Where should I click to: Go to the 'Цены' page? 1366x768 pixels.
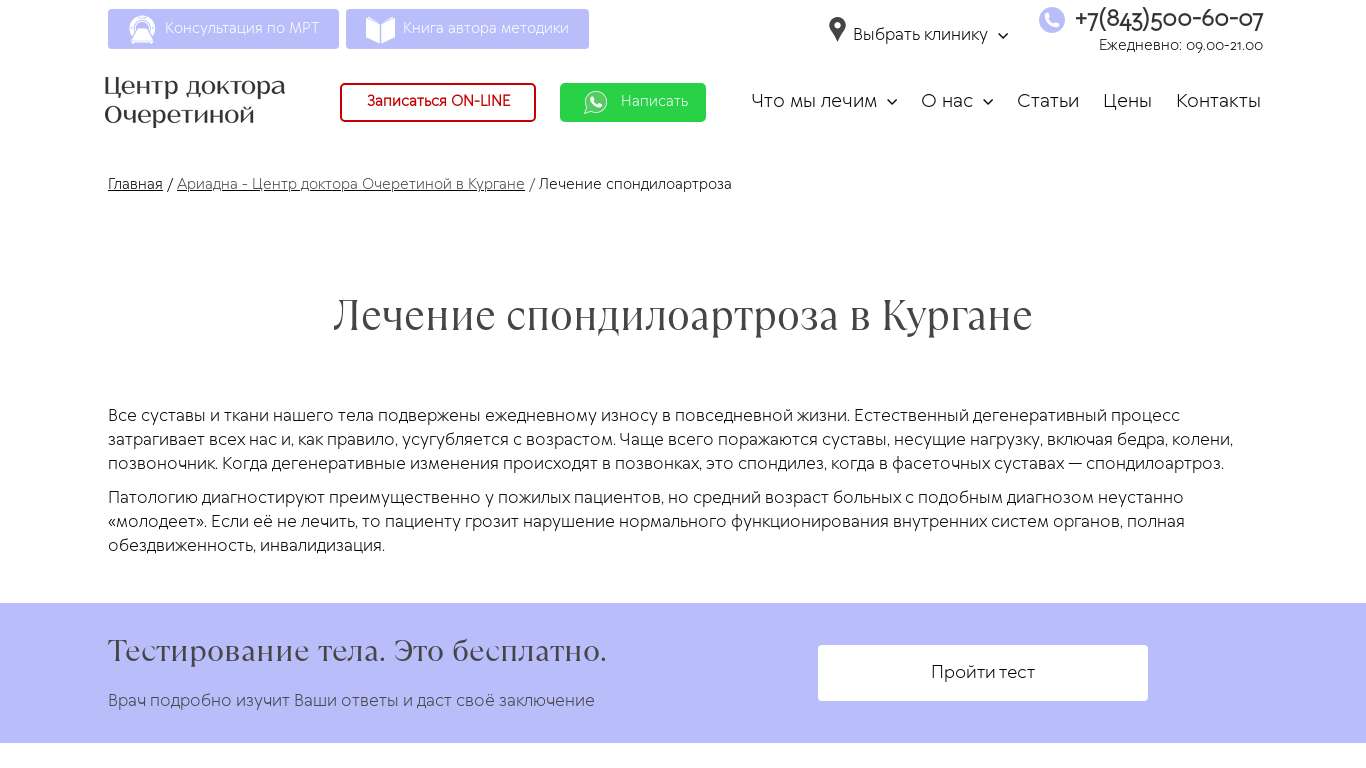(1127, 101)
